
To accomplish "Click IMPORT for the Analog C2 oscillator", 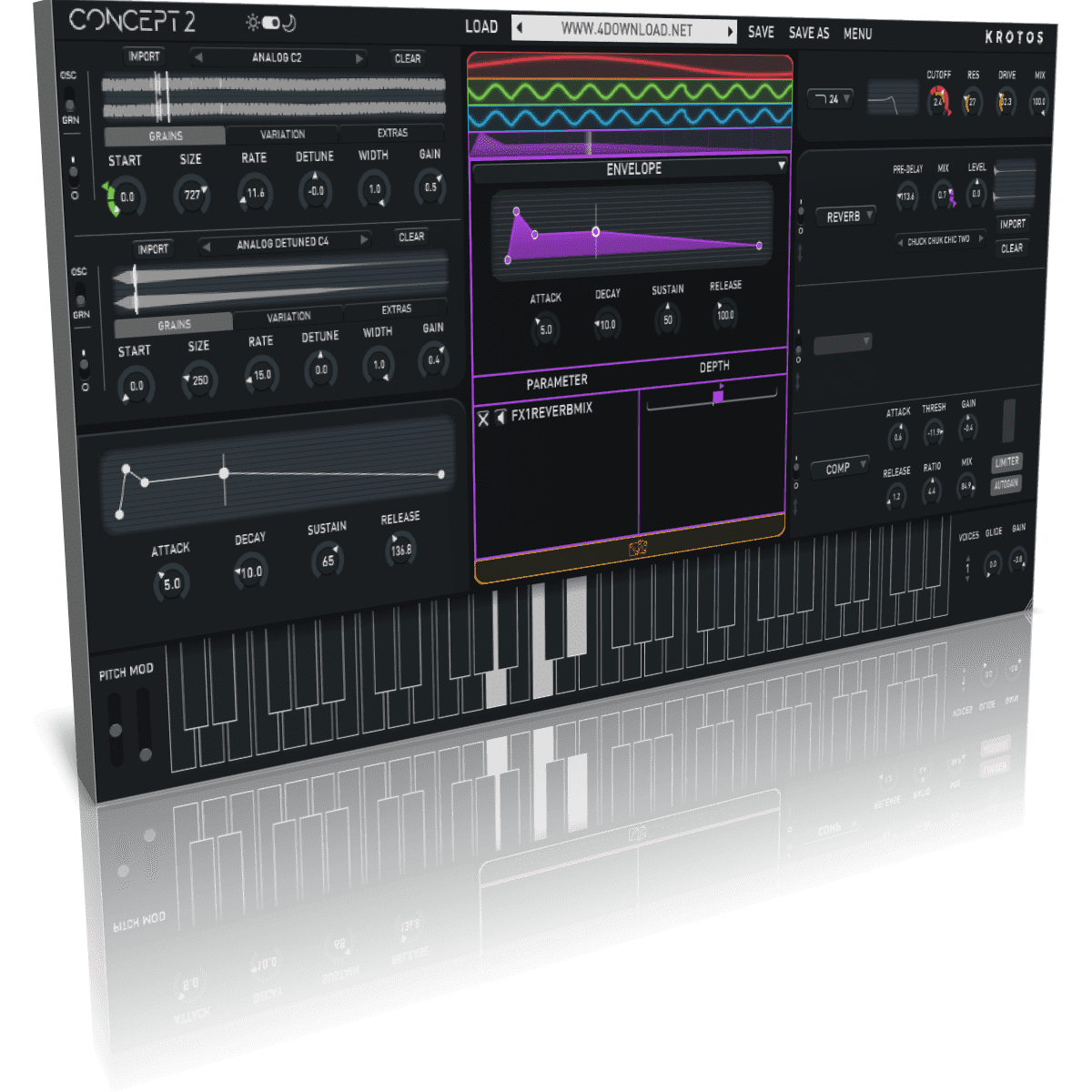I will point(144,56).
